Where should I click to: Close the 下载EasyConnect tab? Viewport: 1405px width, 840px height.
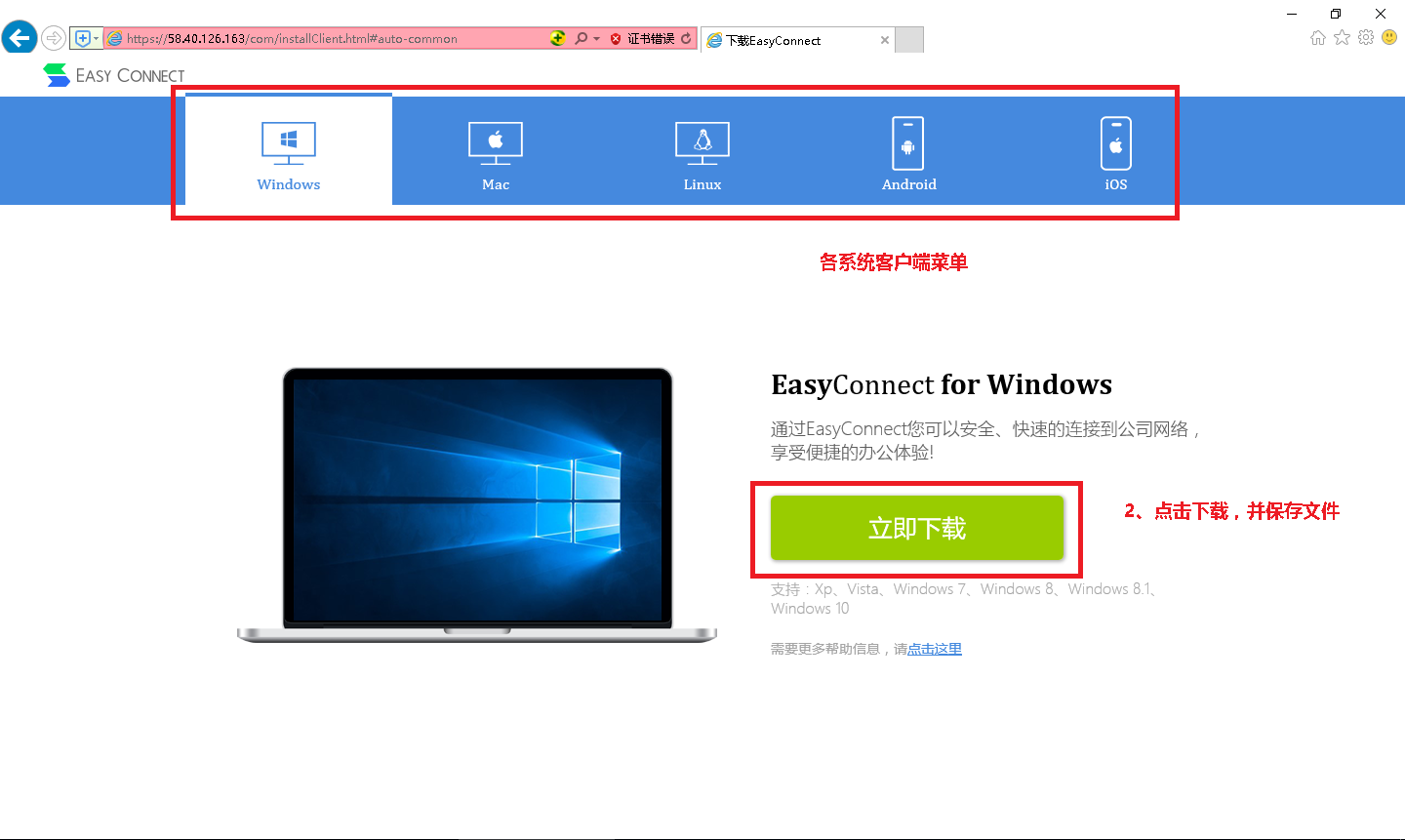point(885,40)
